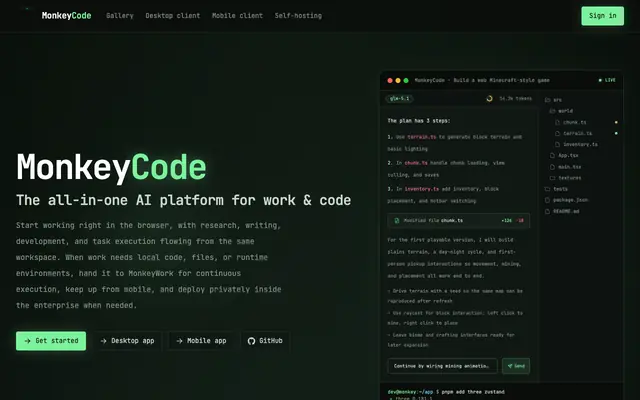Click the spinning progress indicator by tokens

489,98
